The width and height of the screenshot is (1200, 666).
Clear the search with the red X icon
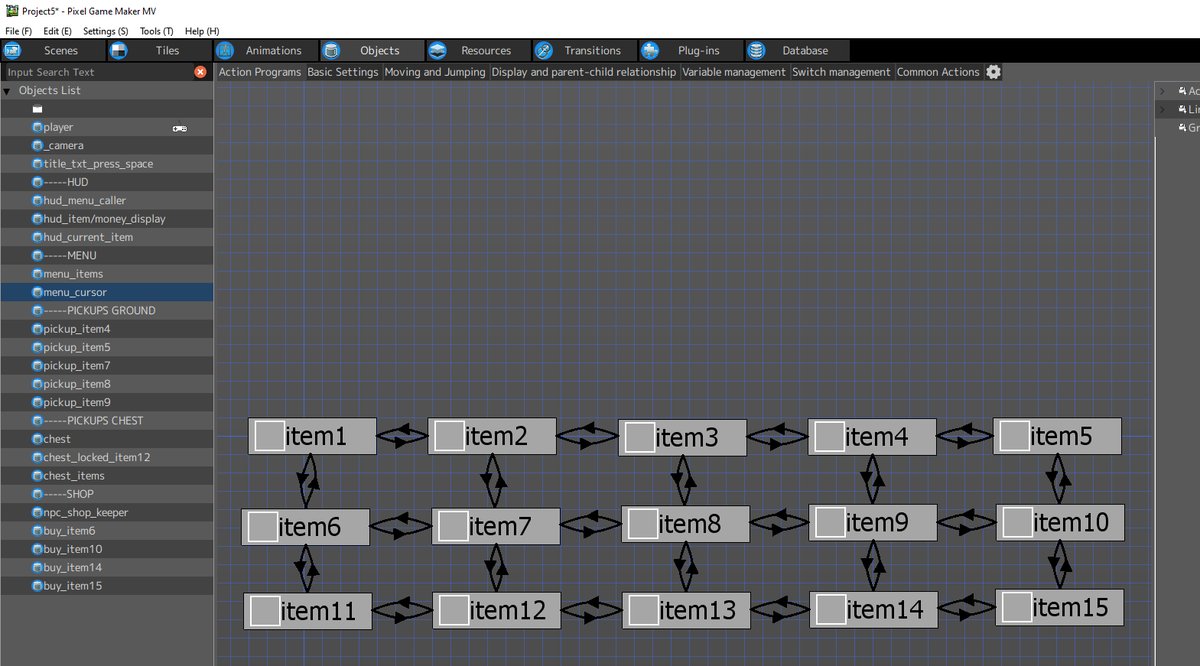click(198, 71)
